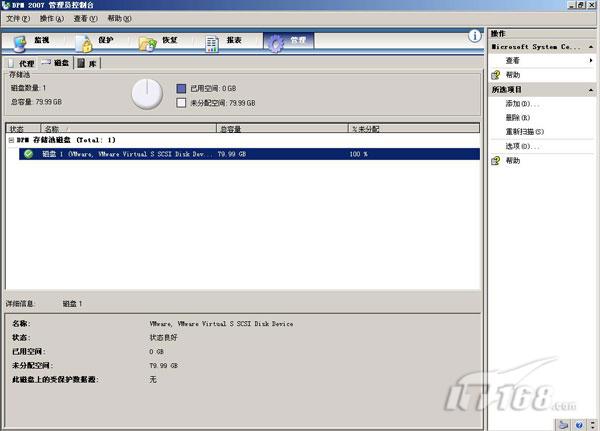Switch to the 库 (Libraries) tab
The height and width of the screenshot is (431, 600).
[x=87, y=64]
